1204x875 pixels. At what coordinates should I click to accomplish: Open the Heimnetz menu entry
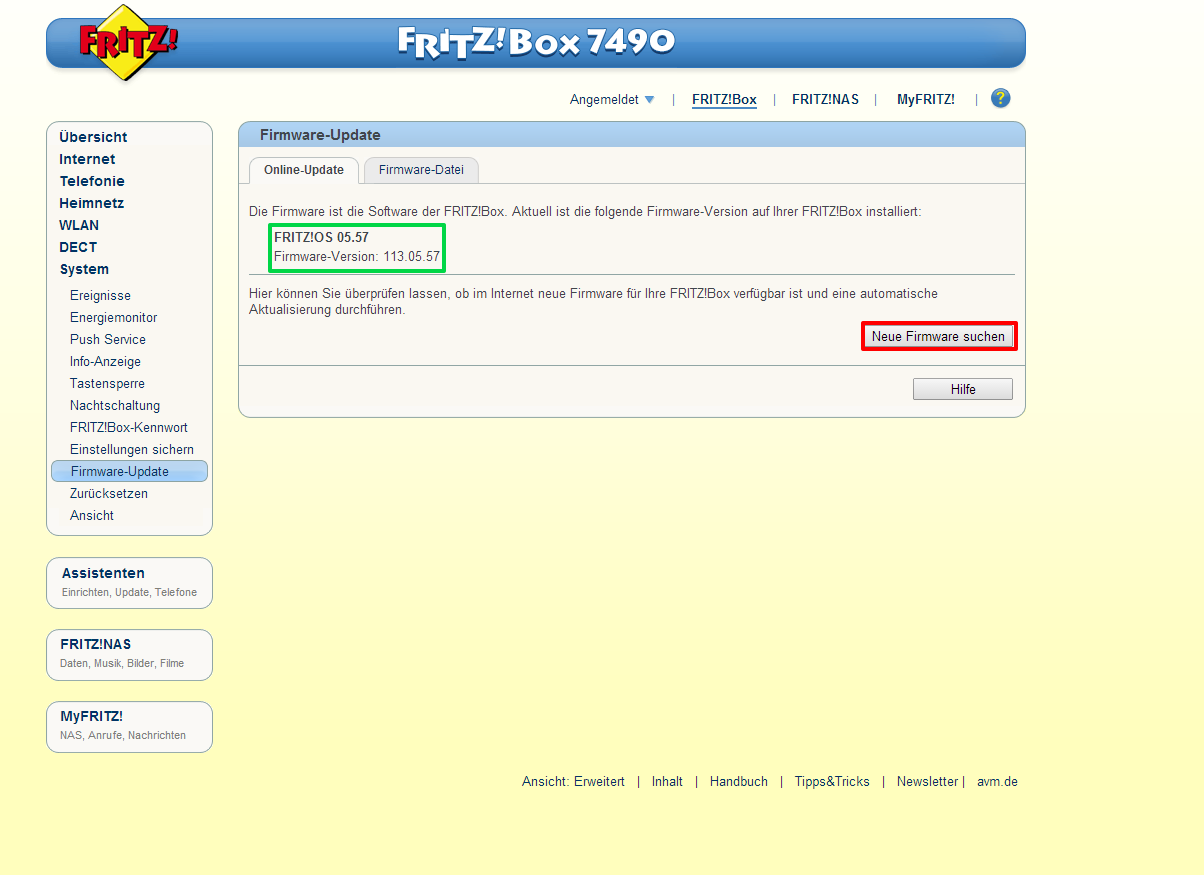click(x=91, y=203)
